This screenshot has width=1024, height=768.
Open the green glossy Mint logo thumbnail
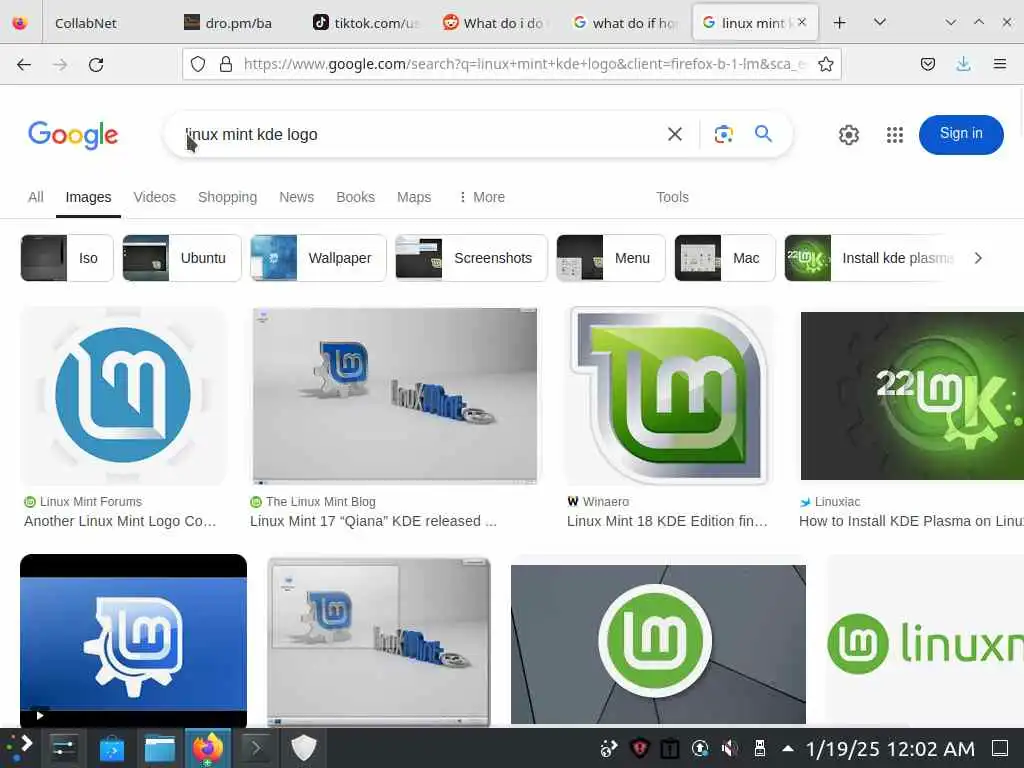[x=670, y=396]
